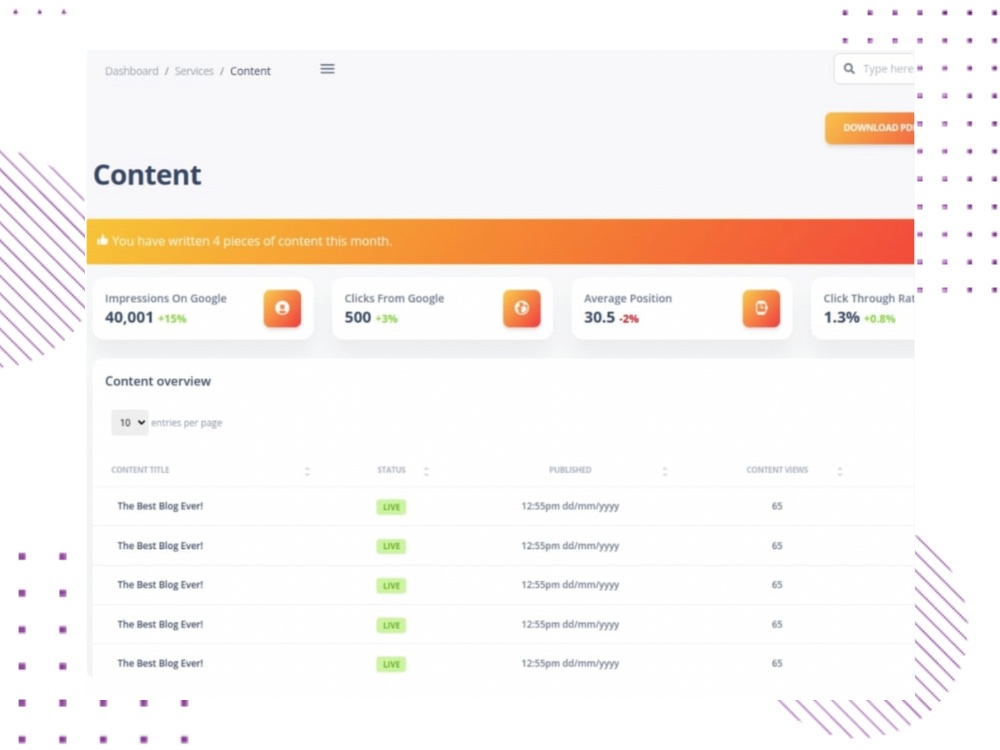The image size is (1000, 750).
Task: Sort by Status column arrows
Action: (426, 471)
